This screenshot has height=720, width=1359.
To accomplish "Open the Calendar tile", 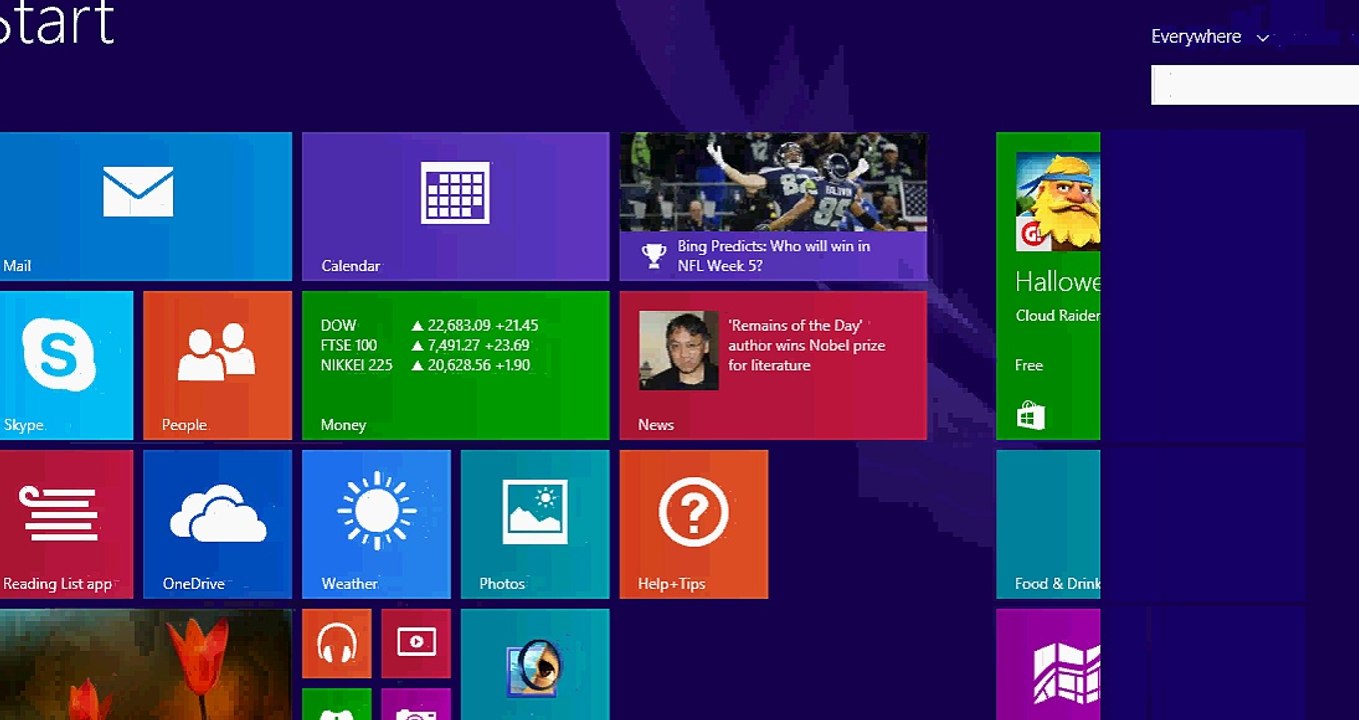I will click(455, 206).
